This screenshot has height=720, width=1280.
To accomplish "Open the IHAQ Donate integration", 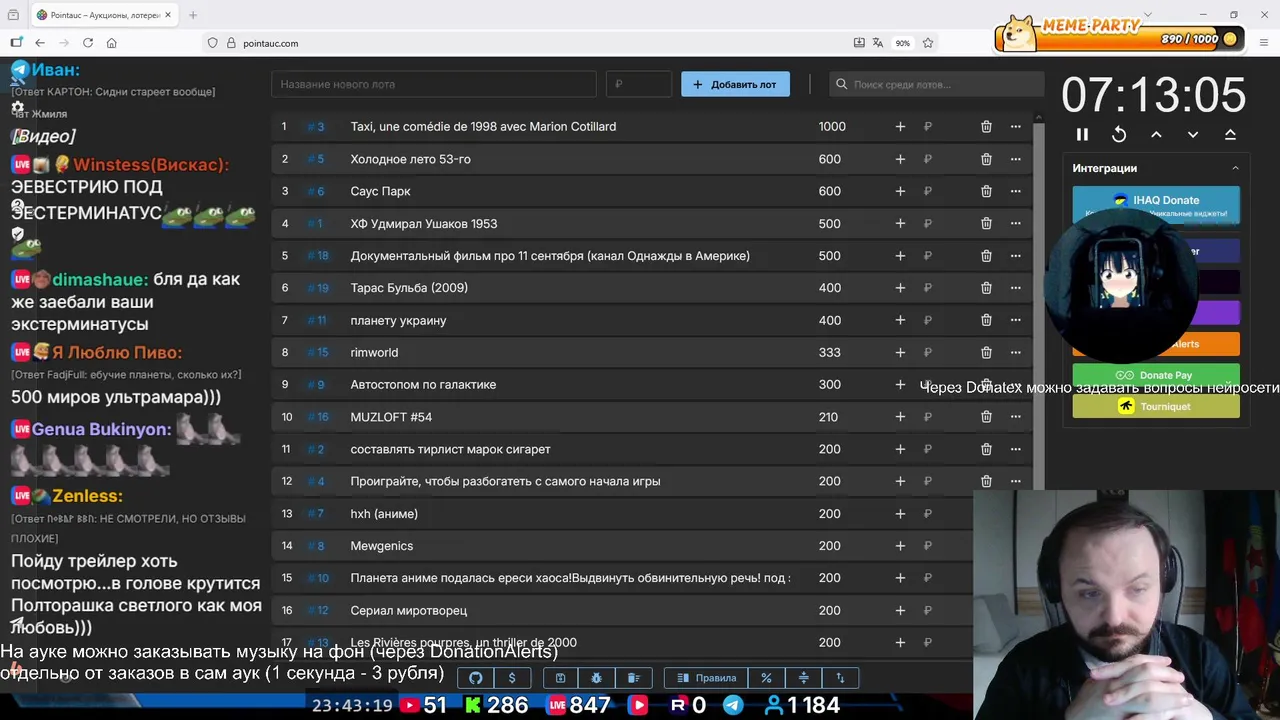I will (x=1156, y=205).
